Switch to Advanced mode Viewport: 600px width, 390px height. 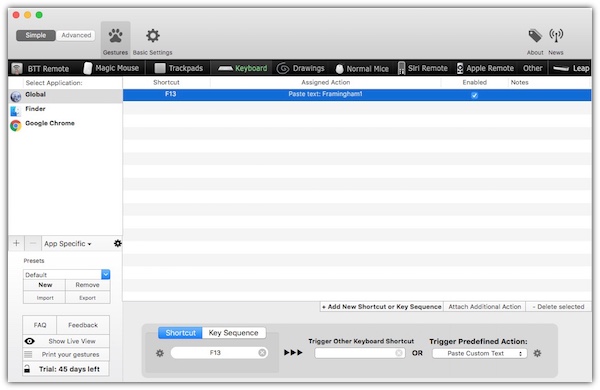coord(76,35)
